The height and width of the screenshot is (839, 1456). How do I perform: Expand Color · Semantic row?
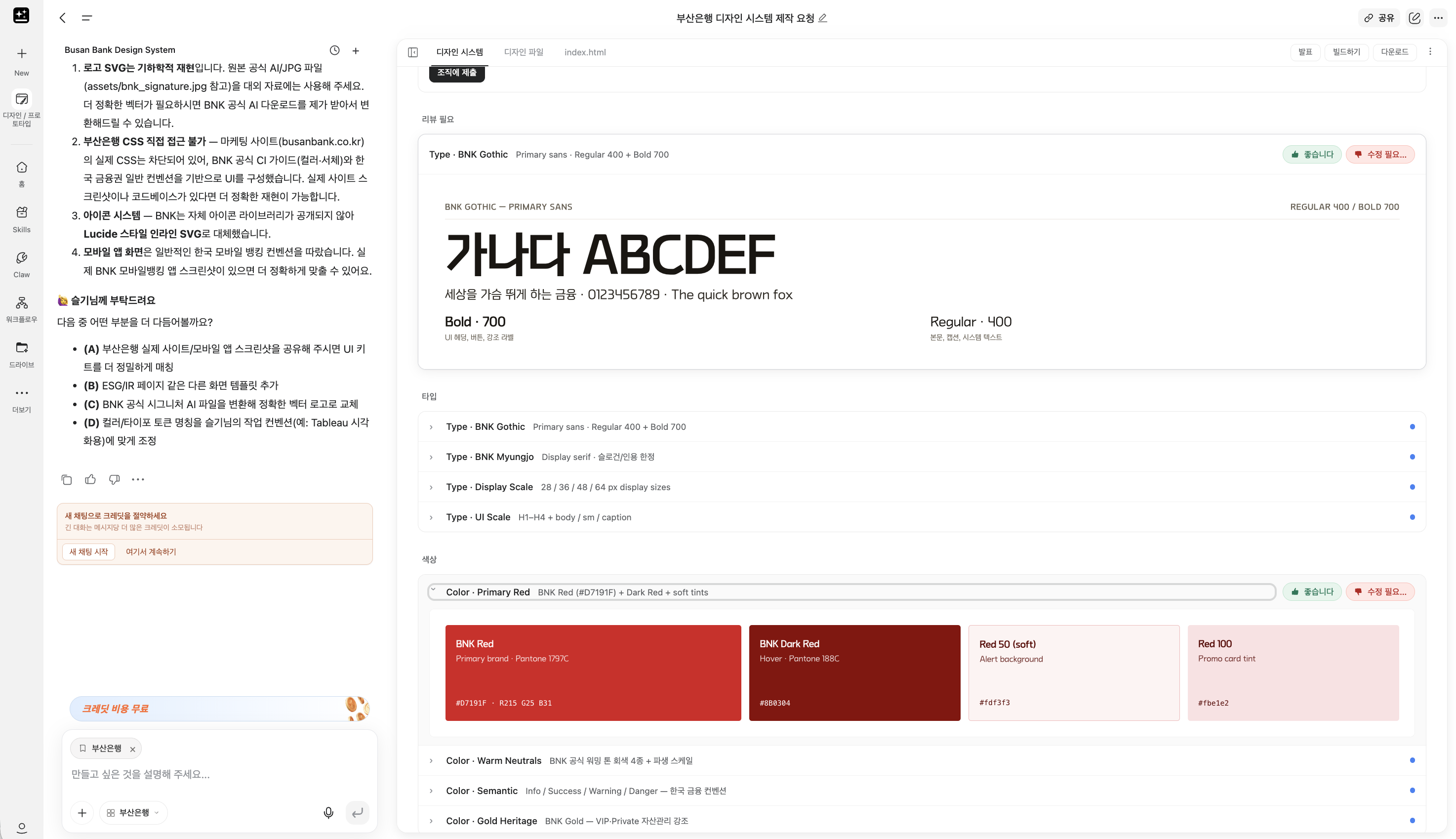922,791
